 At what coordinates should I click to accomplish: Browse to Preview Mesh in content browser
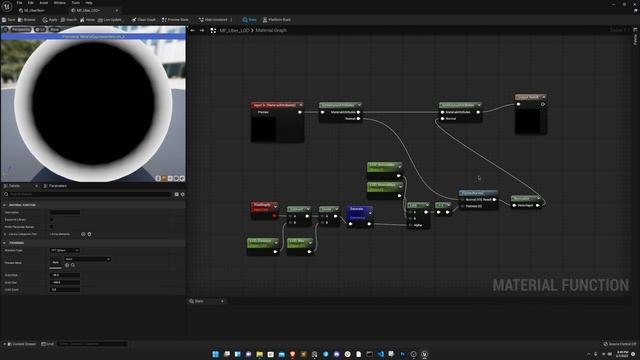pos(73,265)
